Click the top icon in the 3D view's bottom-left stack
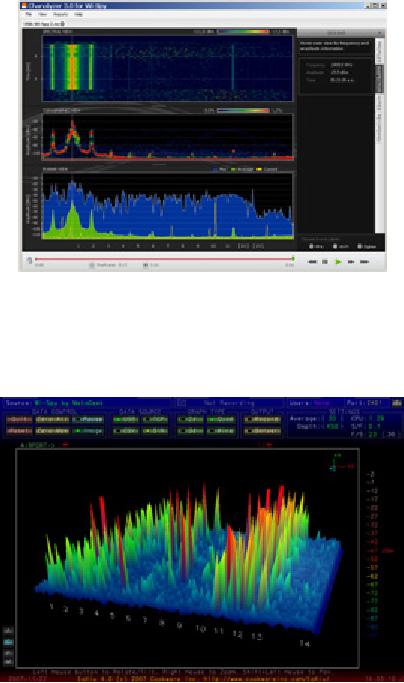This screenshot has width=404, height=683. pyautogui.click(x=8, y=630)
